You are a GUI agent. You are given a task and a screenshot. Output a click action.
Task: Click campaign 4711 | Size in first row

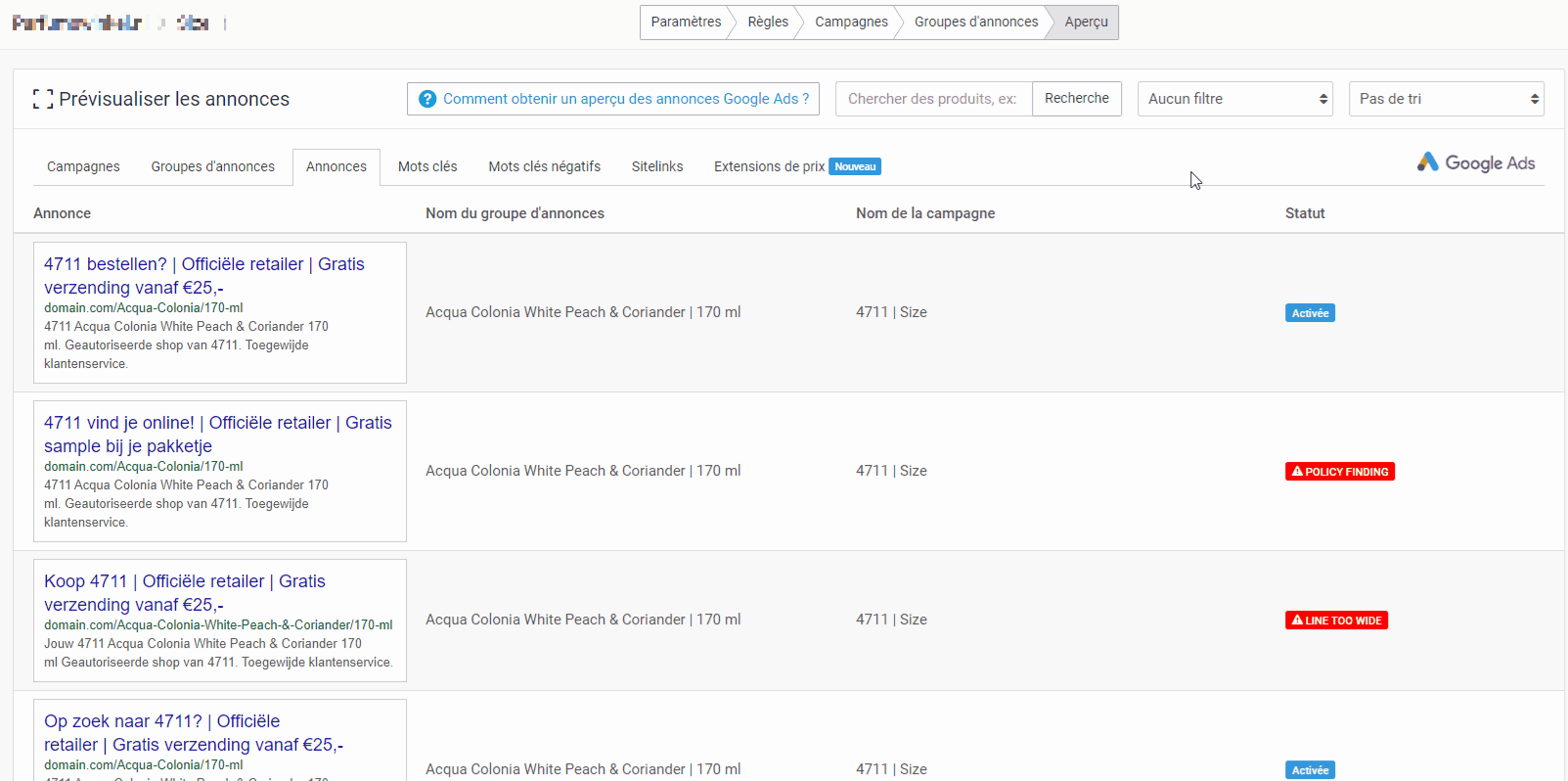click(891, 312)
